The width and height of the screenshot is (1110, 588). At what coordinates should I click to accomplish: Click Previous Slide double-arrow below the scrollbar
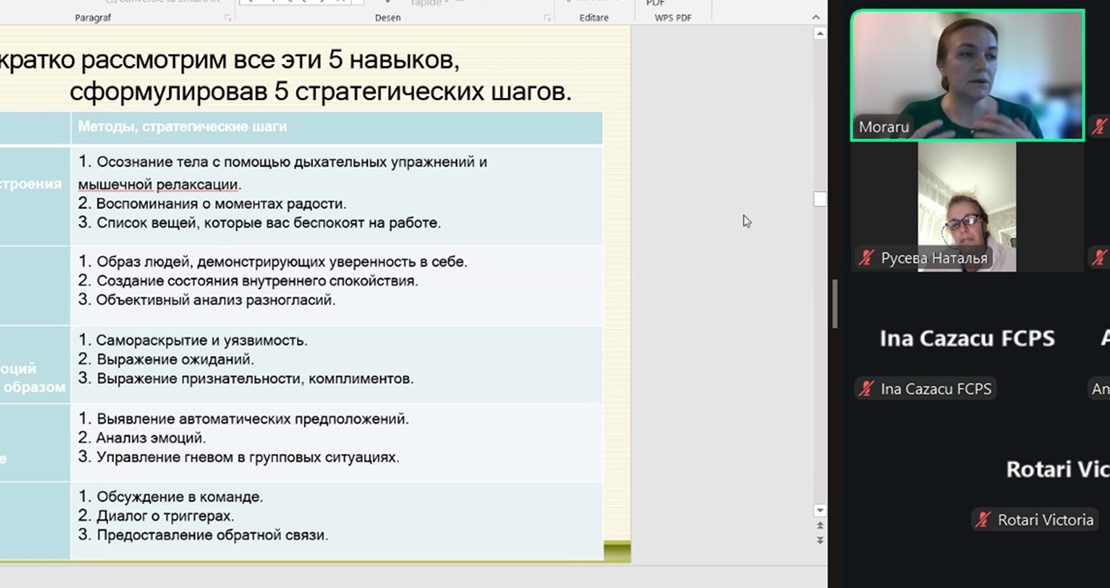coord(820,526)
